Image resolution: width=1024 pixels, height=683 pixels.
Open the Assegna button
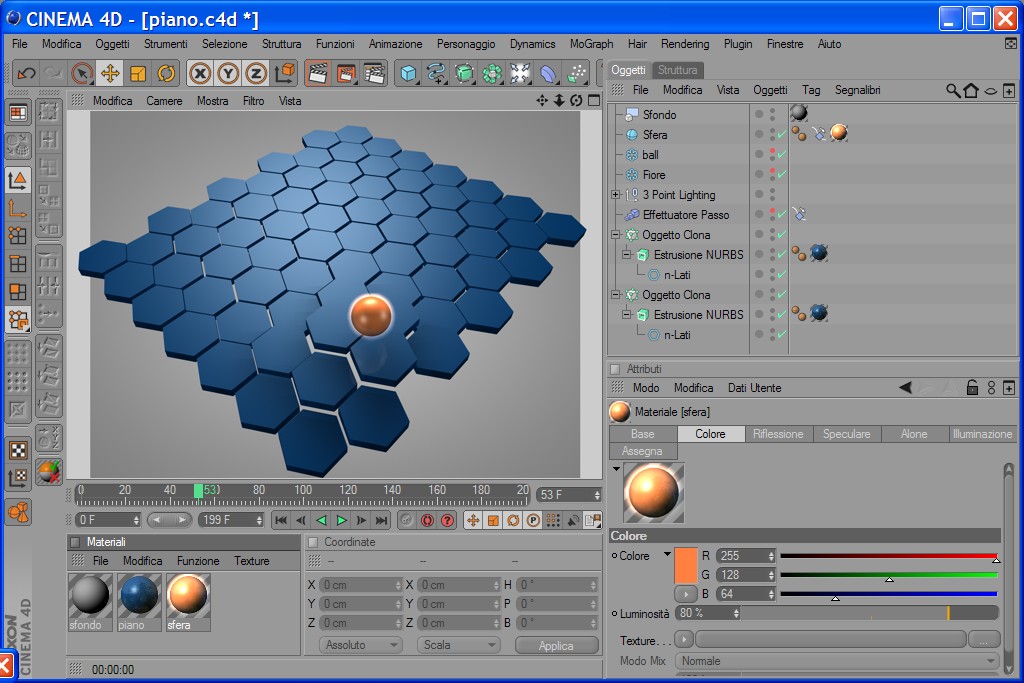pos(643,451)
